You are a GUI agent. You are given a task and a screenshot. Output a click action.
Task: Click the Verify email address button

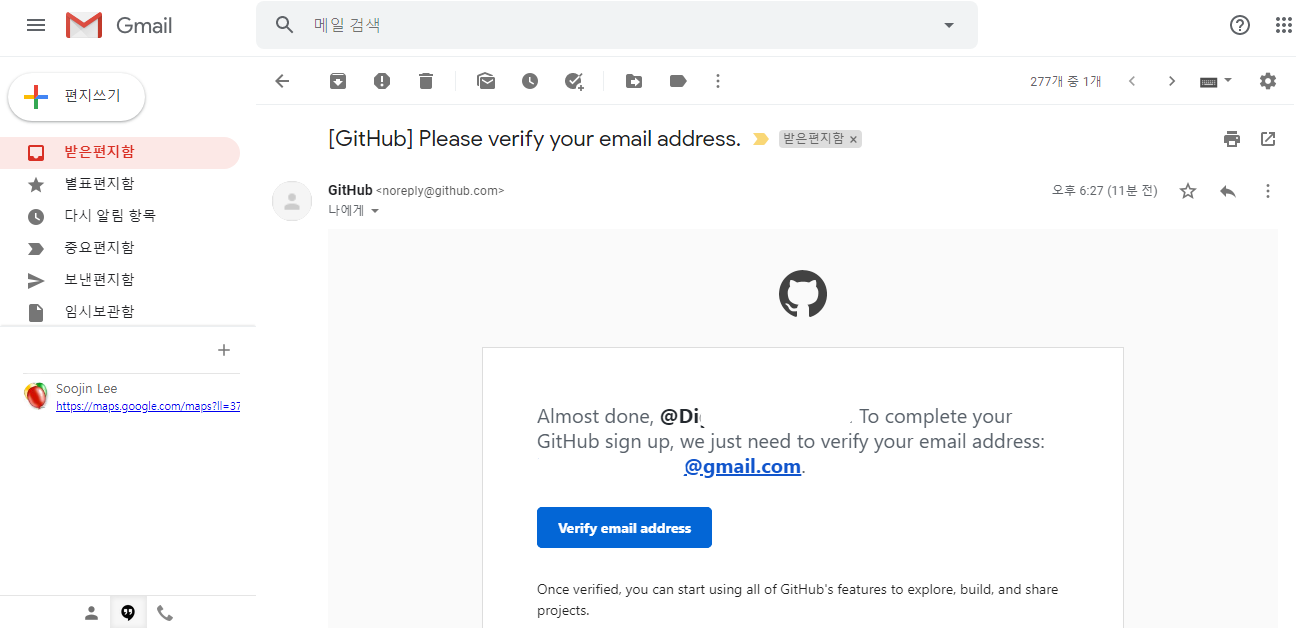pyautogui.click(x=624, y=528)
